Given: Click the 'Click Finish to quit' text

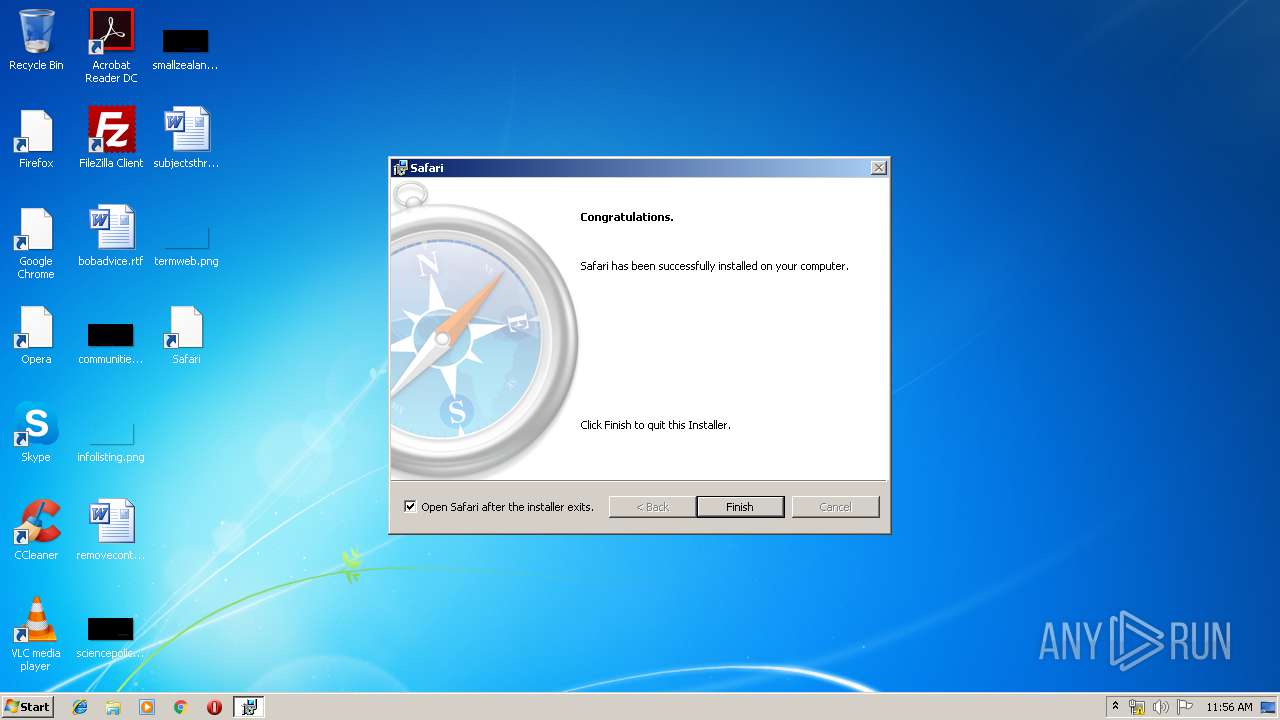Looking at the screenshot, I should click(655, 425).
